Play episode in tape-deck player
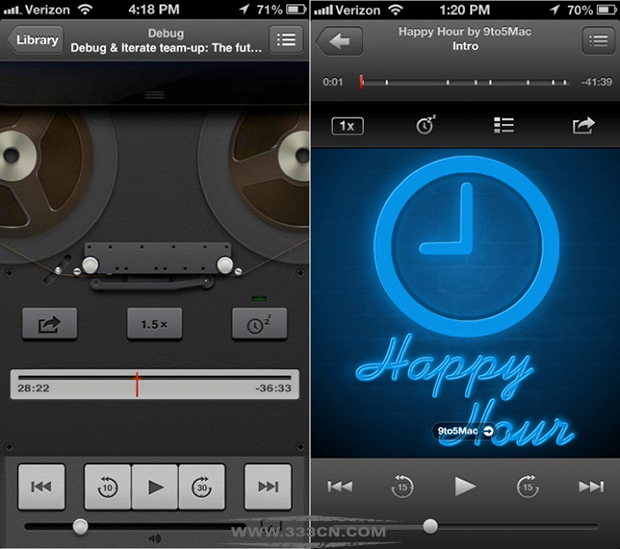The height and width of the screenshot is (549, 620). (155, 487)
